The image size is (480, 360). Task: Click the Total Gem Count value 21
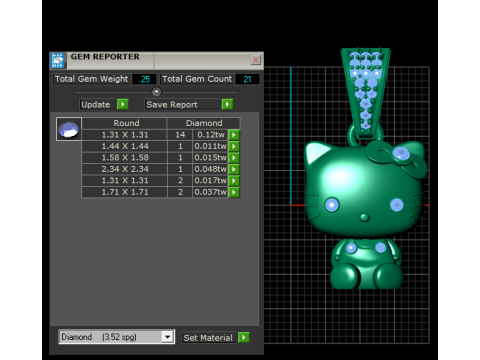coord(247,79)
